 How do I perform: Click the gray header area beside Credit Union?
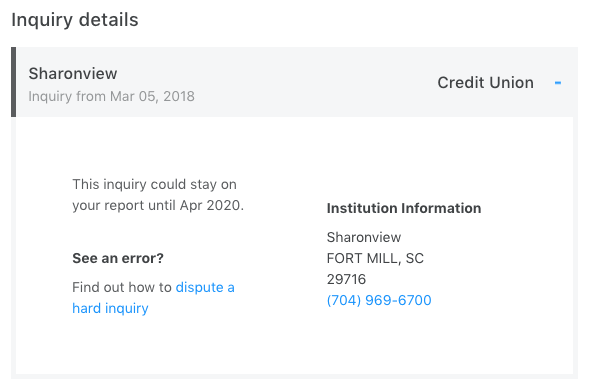click(301, 82)
